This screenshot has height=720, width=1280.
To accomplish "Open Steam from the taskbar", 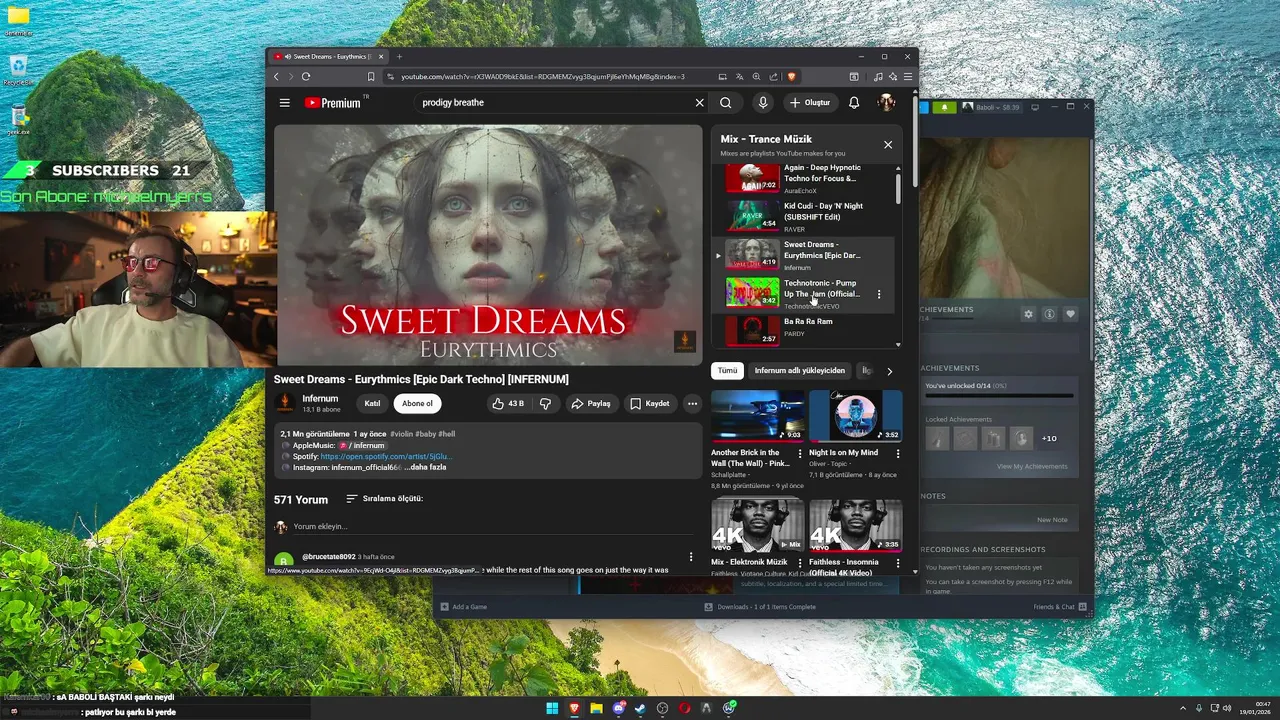I will coord(640,708).
